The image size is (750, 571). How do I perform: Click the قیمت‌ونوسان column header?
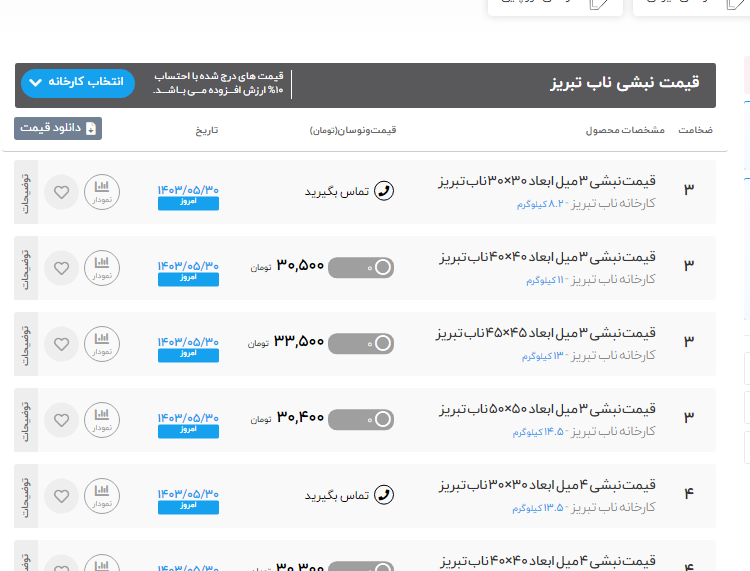[353, 130]
